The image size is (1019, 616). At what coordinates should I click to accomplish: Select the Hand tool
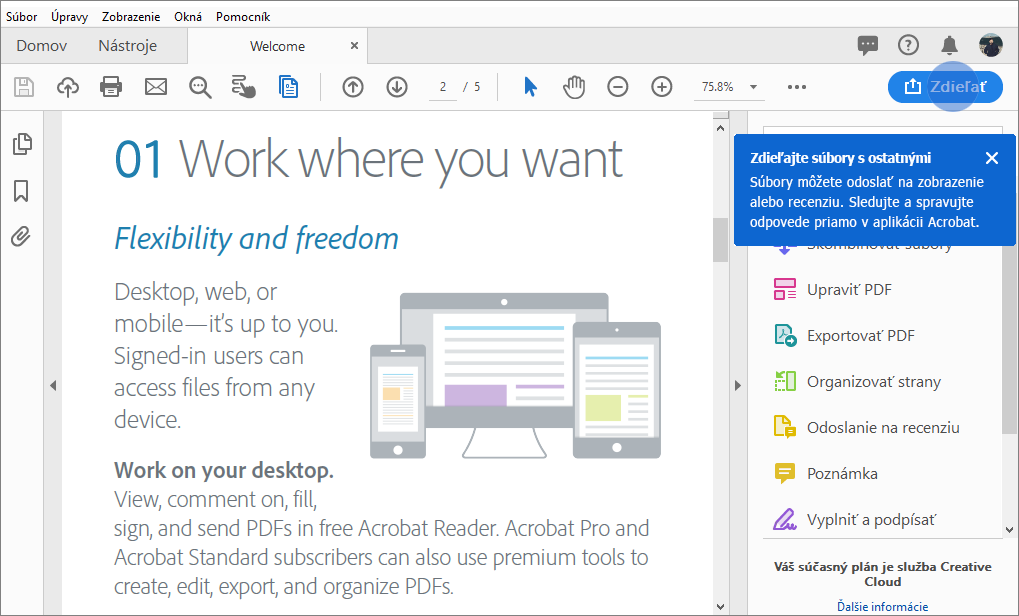[x=574, y=87]
